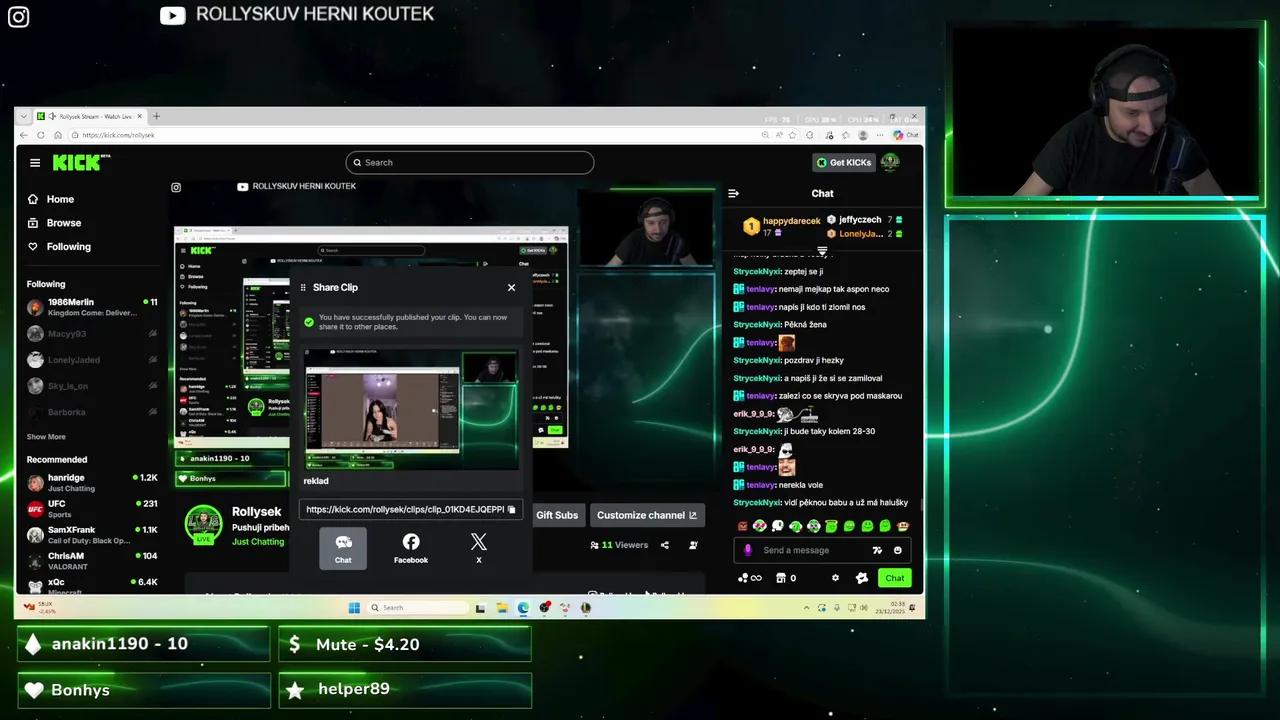1280x720 pixels.
Task: Open hanridge in Recommended channels
Action: coord(92,483)
